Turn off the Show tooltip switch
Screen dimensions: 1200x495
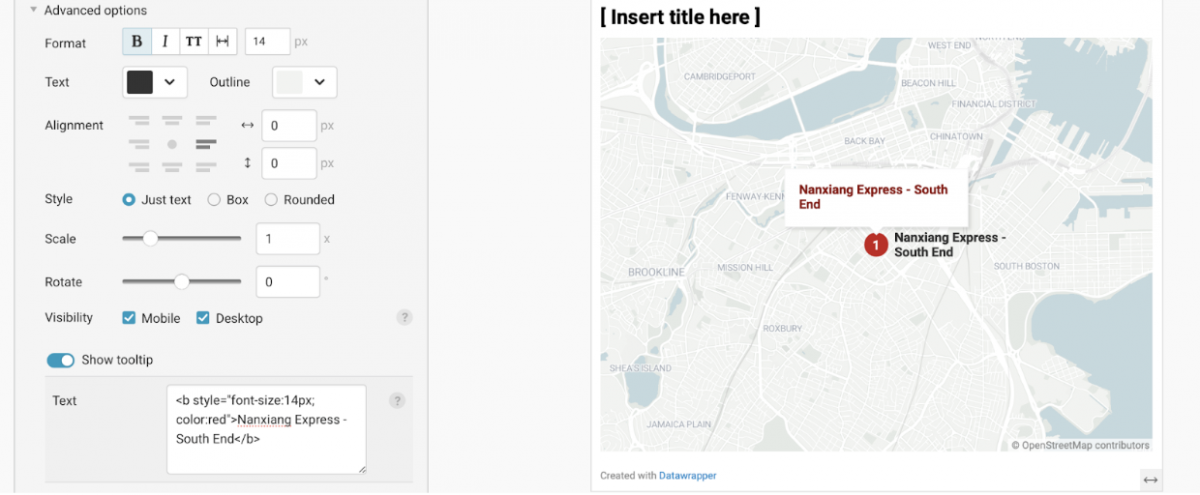coord(60,360)
